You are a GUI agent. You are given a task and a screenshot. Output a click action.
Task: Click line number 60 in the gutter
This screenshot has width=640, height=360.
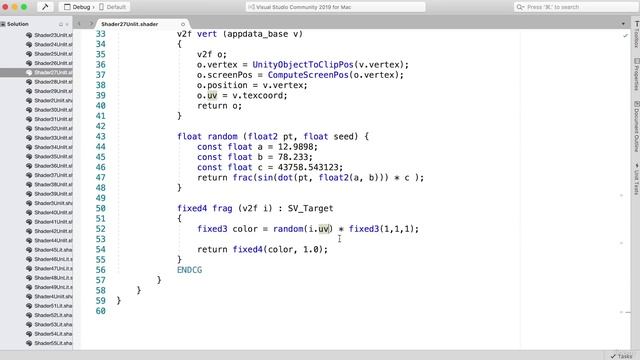(101, 311)
